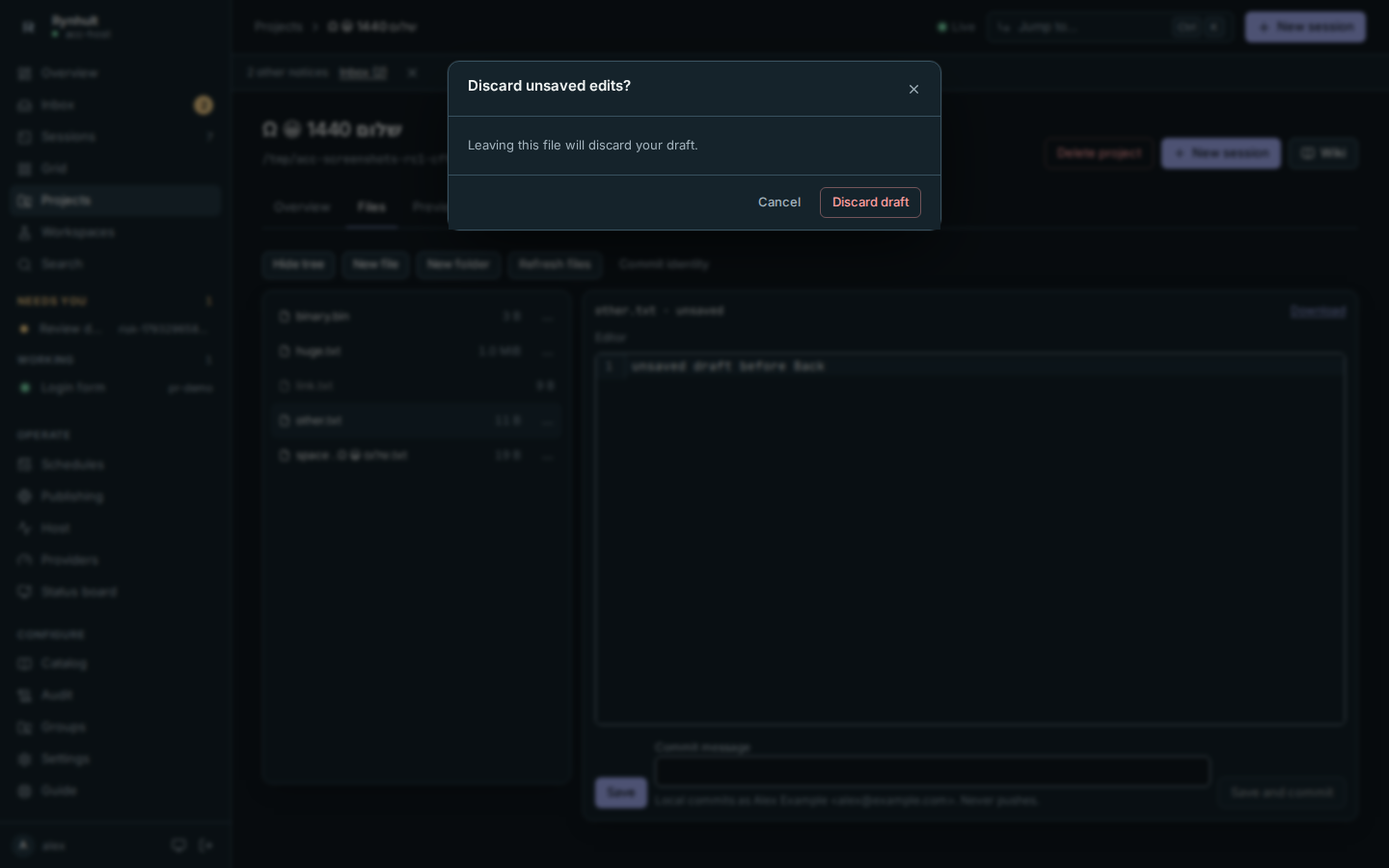Go to Publishing in the sidebar

pyautogui.click(x=116, y=497)
